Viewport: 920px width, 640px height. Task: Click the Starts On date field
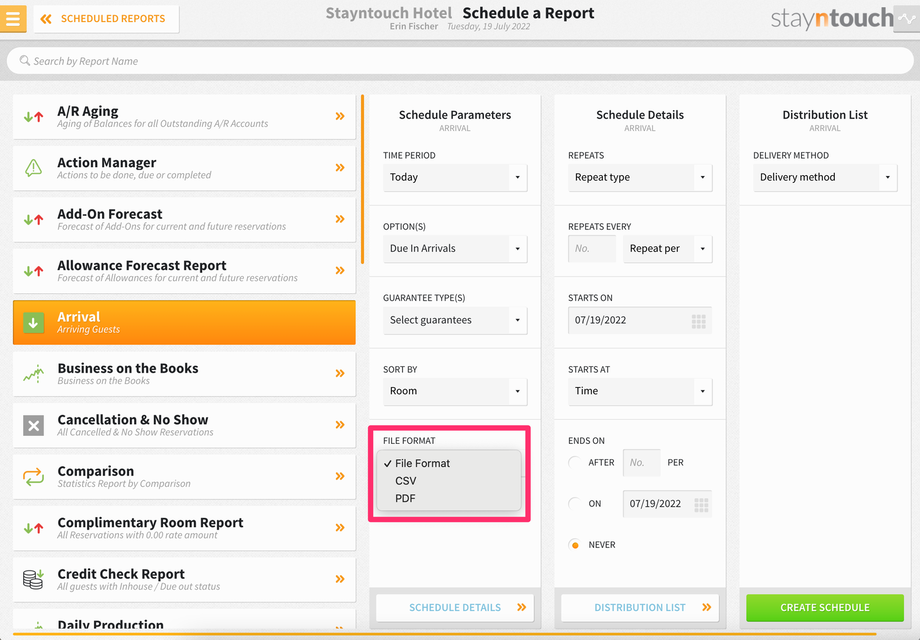(640, 320)
